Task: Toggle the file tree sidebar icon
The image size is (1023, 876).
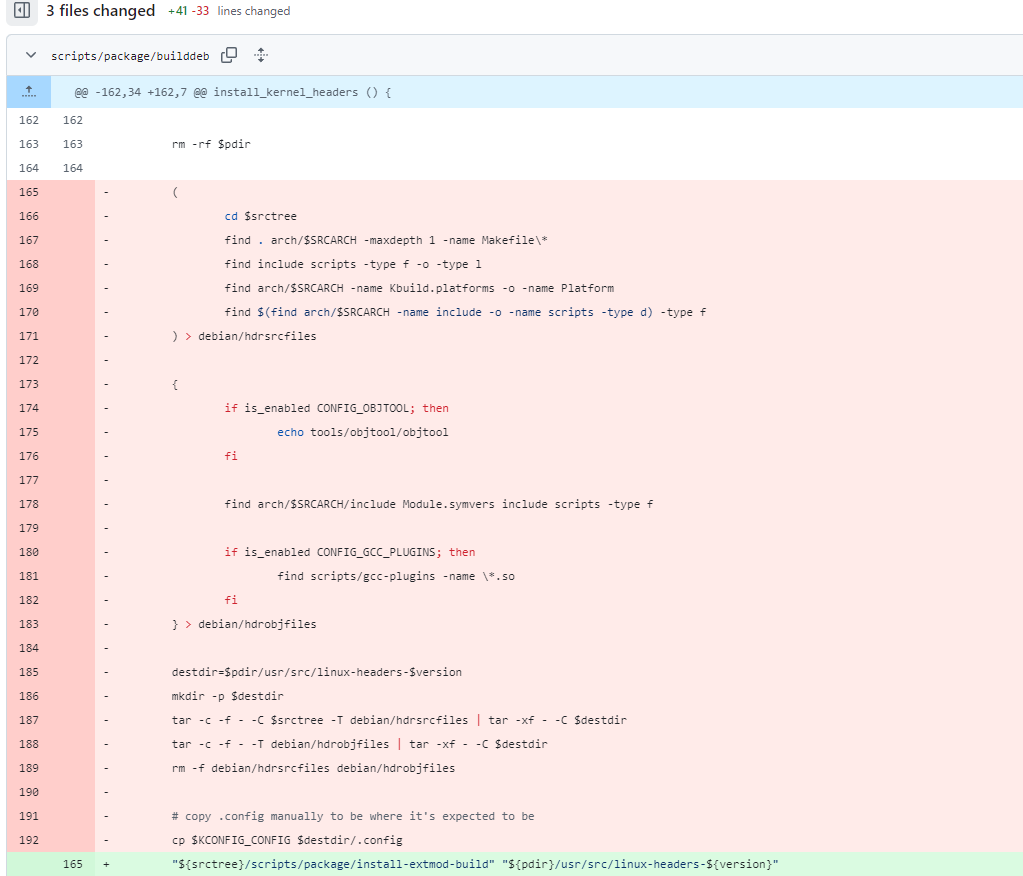Action: pos(21,11)
